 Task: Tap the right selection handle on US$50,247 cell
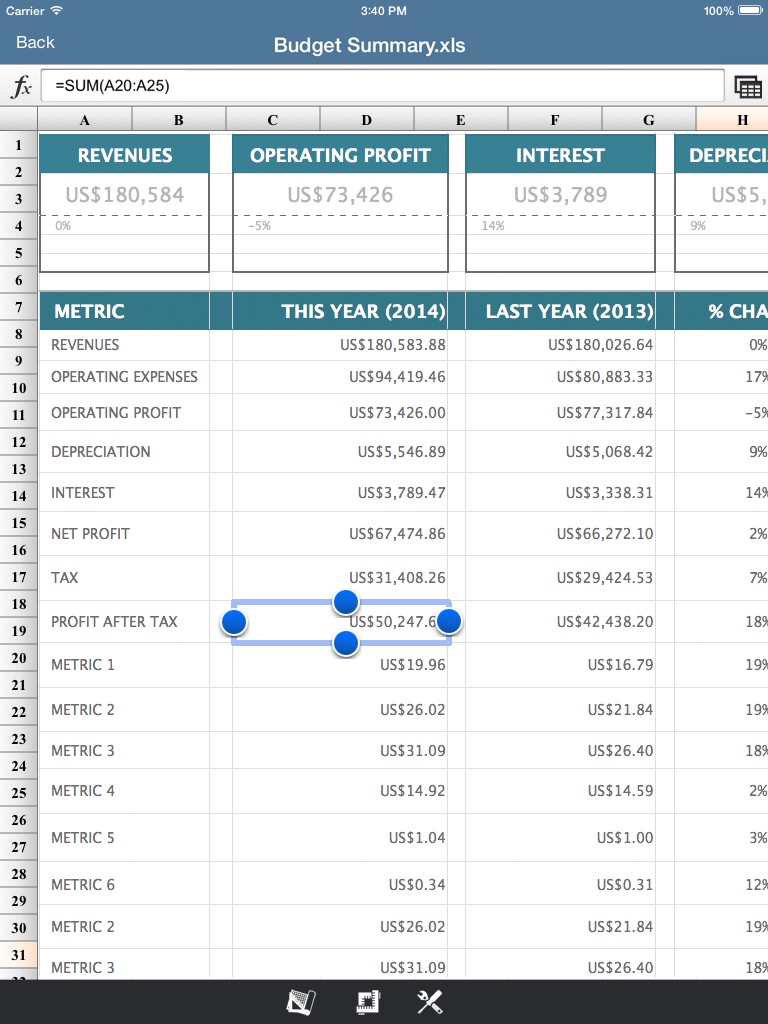click(x=449, y=622)
